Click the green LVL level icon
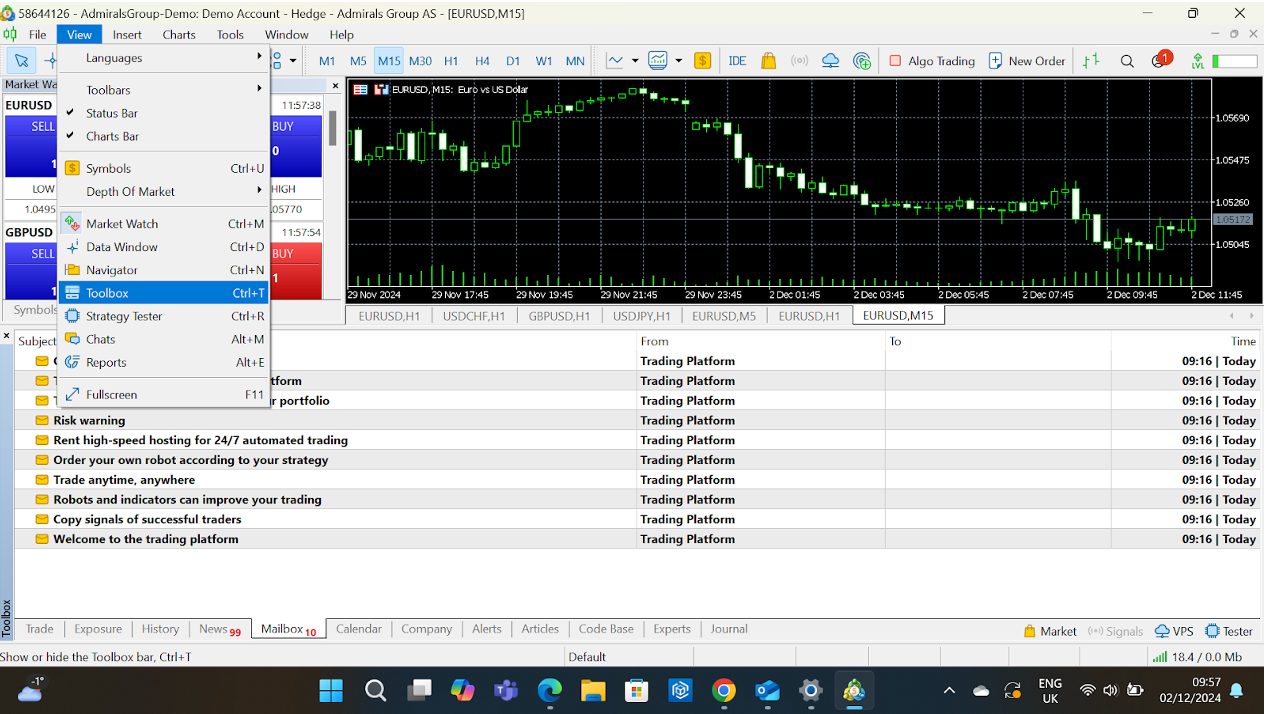Viewport: 1270px width, 714px height. click(x=1197, y=61)
